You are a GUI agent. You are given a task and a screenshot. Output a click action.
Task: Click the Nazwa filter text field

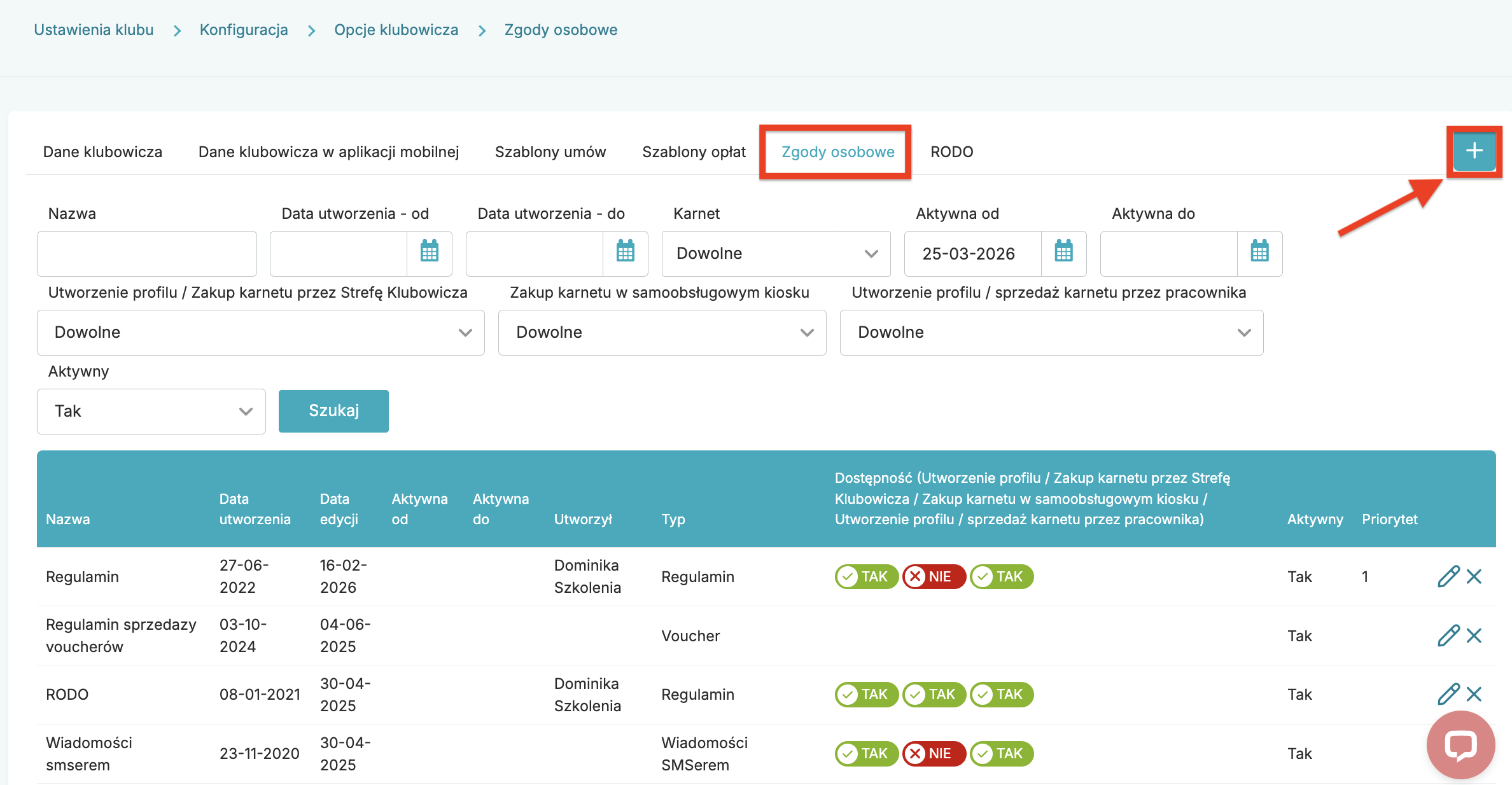(x=147, y=253)
